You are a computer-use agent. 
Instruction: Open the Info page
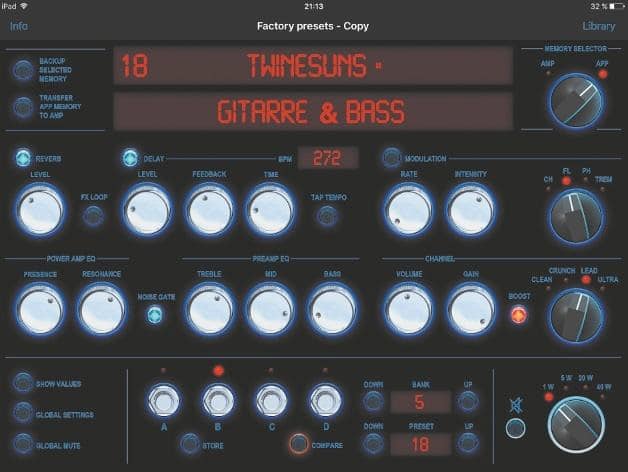click(x=18, y=26)
